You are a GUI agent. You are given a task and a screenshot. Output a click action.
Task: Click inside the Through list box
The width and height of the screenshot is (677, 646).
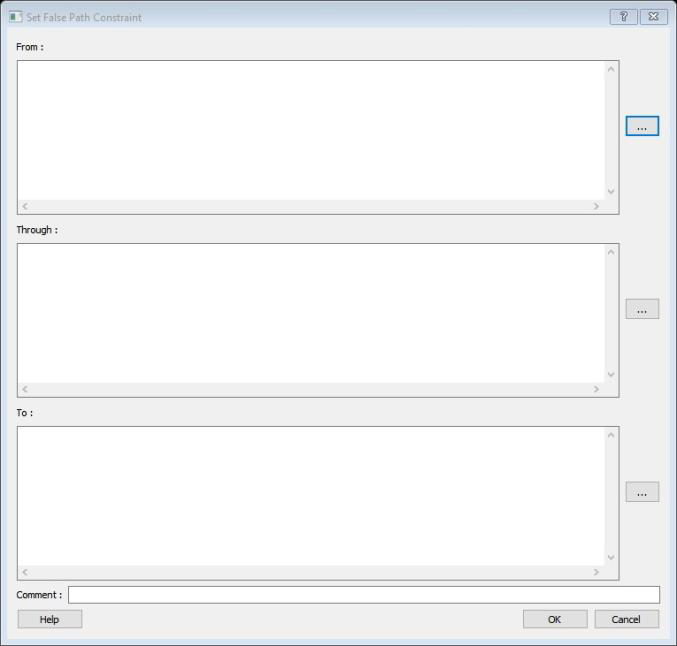click(311, 313)
